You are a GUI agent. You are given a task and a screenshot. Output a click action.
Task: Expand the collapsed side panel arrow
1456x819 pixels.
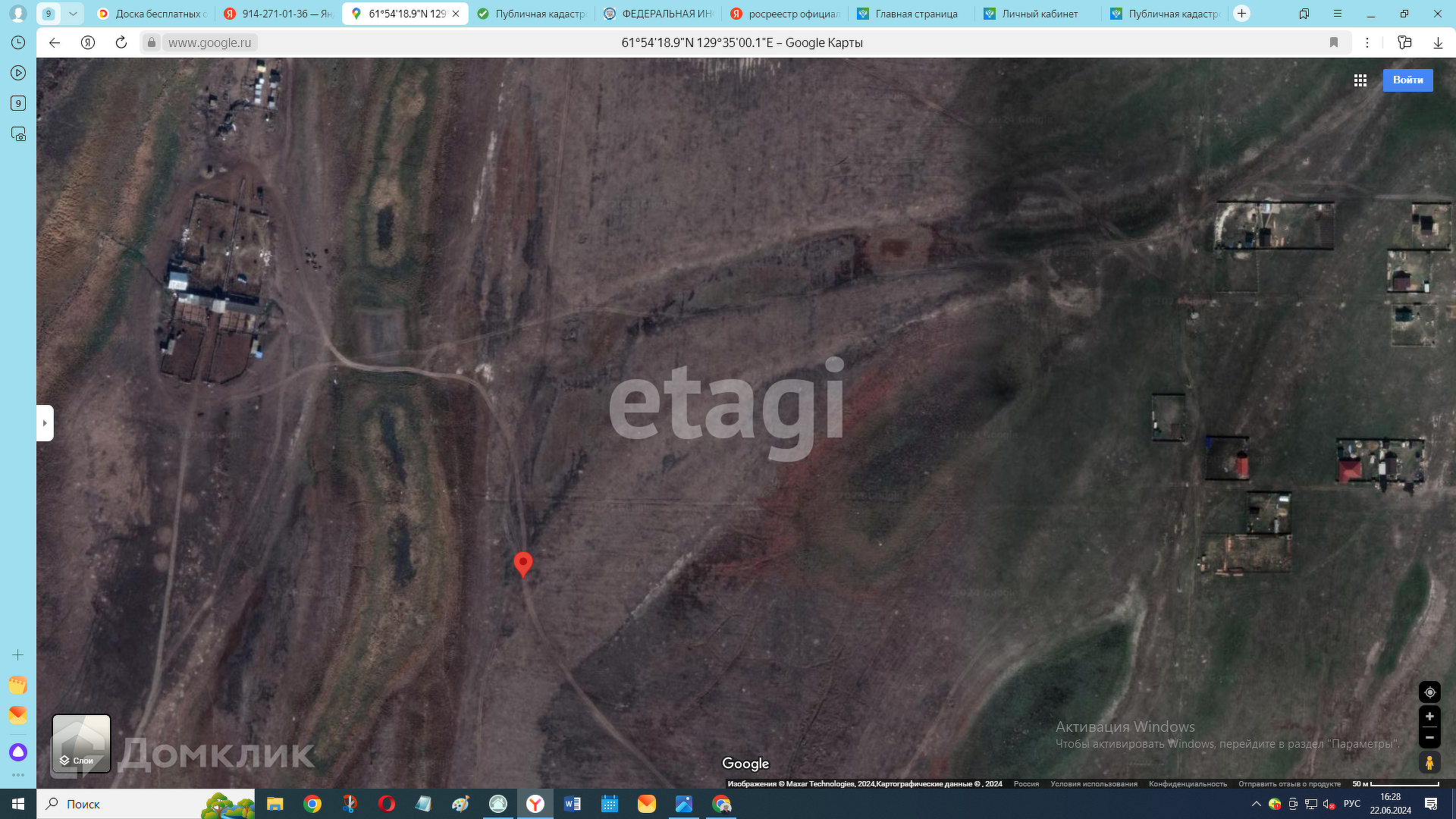[x=45, y=423]
